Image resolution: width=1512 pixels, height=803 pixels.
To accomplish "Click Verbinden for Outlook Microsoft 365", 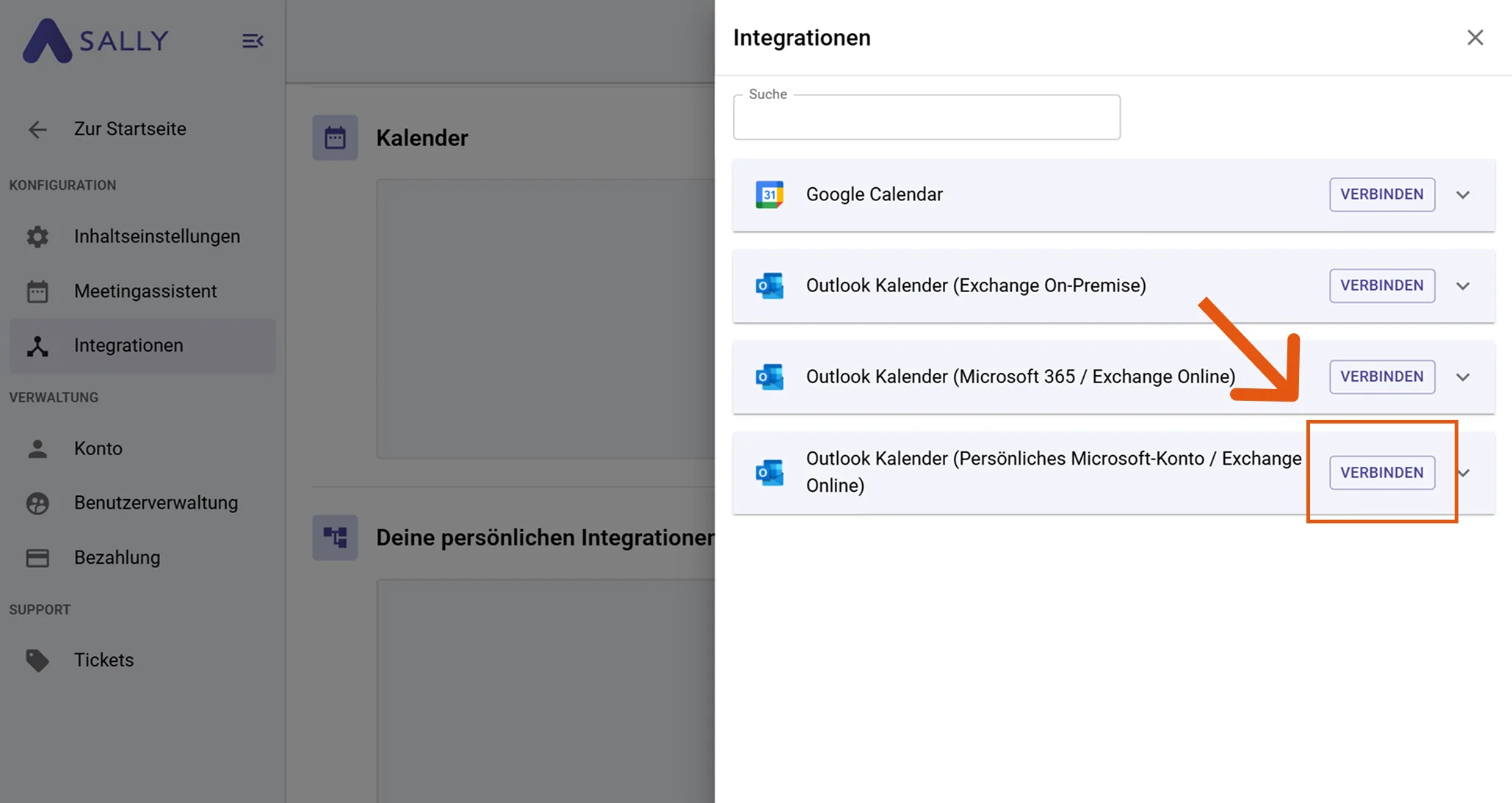I will [x=1382, y=377].
